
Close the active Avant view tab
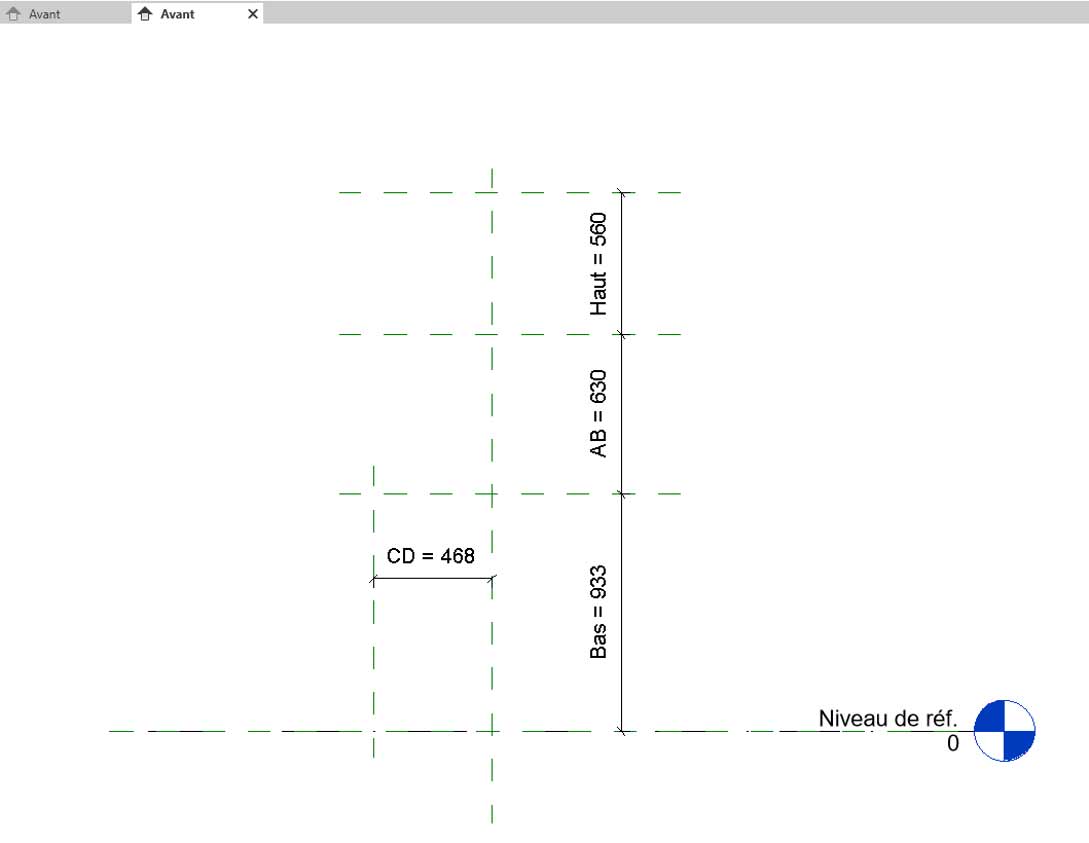(x=253, y=14)
